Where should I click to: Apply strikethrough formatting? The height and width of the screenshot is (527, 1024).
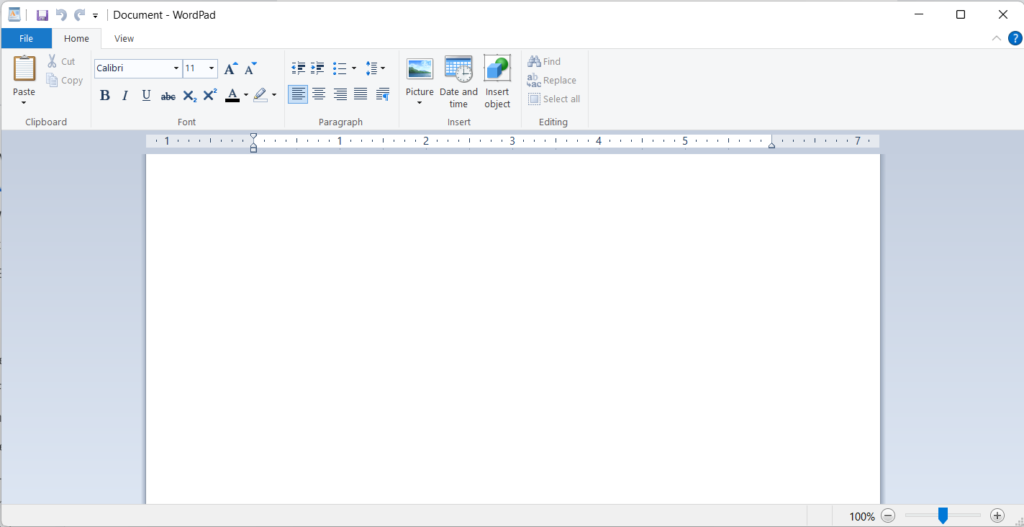(x=168, y=96)
